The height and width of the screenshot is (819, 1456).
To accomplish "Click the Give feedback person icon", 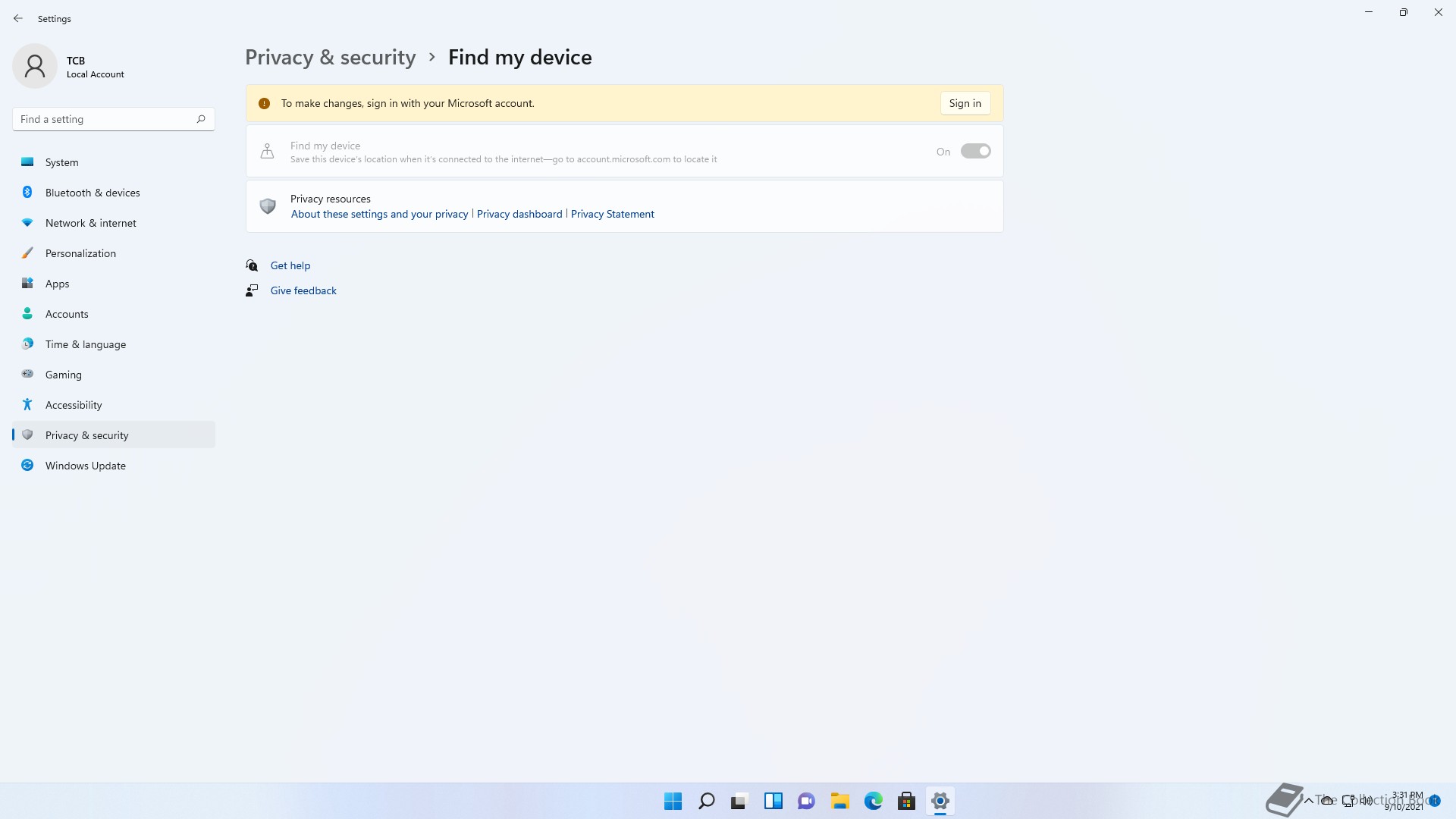I will pyautogui.click(x=252, y=290).
